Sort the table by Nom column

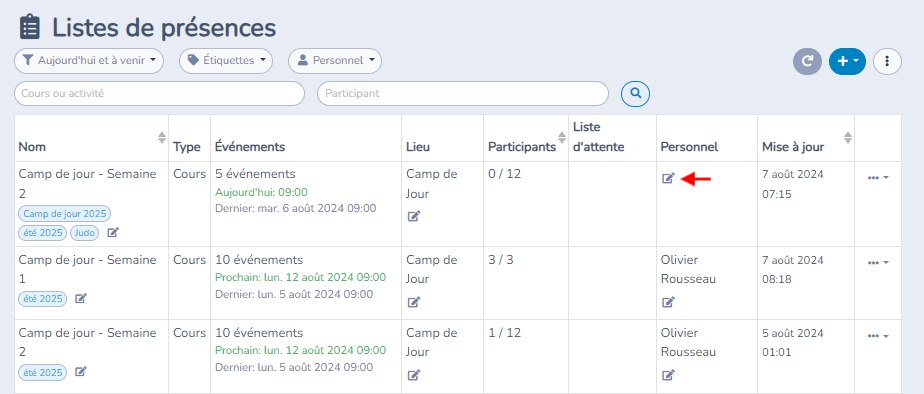point(162,138)
